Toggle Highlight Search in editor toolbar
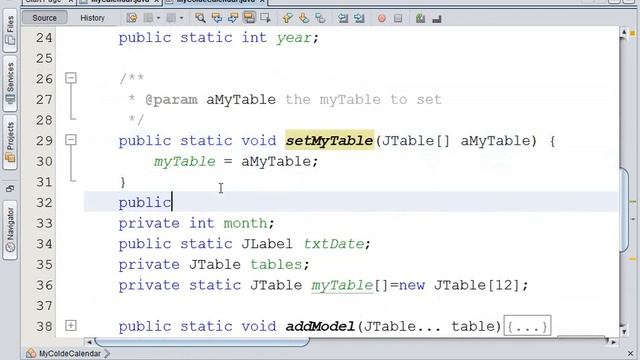This screenshot has width=640, height=360. (x=249, y=18)
